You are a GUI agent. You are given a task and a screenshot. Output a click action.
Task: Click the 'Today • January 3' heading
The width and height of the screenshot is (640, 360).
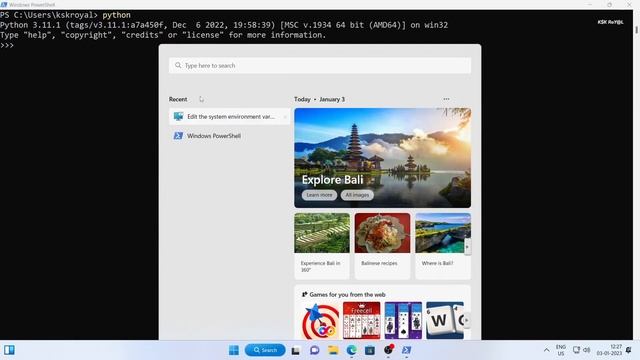(319, 99)
